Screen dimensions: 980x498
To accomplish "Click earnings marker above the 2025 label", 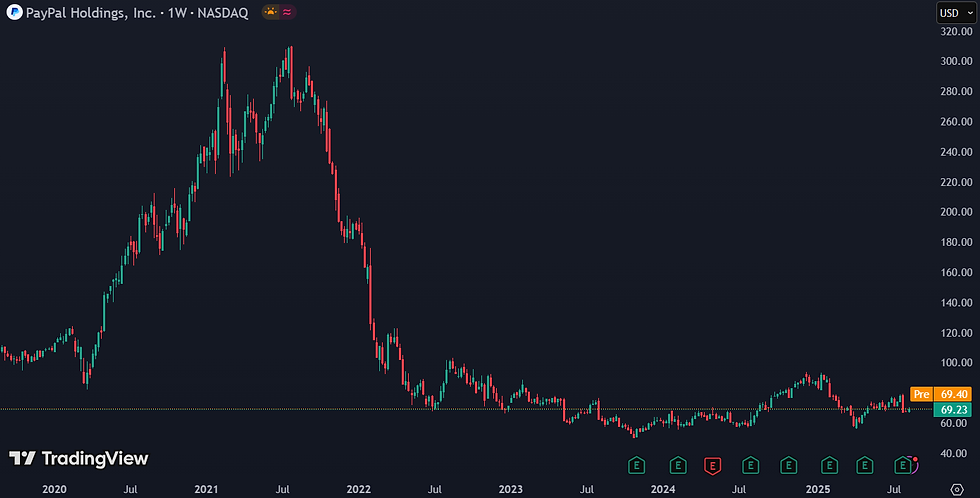I will (829, 466).
